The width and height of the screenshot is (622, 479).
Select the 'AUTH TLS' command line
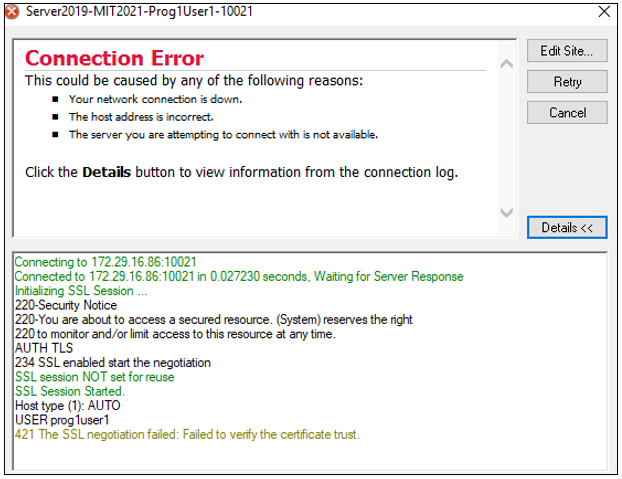(x=43, y=349)
